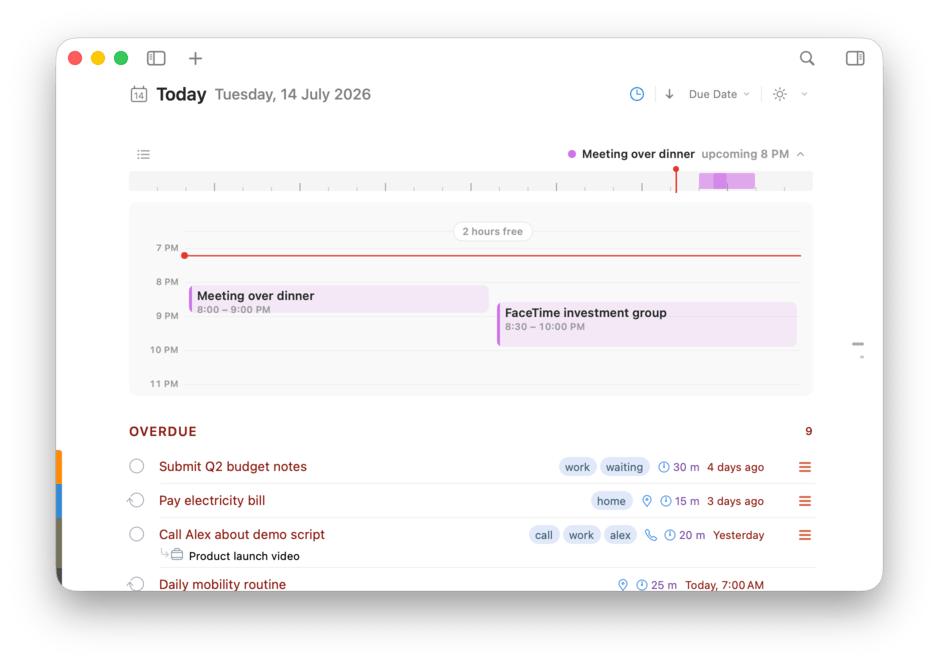Screen dimensions: 939x665
Task: Expand the chevron next to sun icon
Action: [x=804, y=94]
